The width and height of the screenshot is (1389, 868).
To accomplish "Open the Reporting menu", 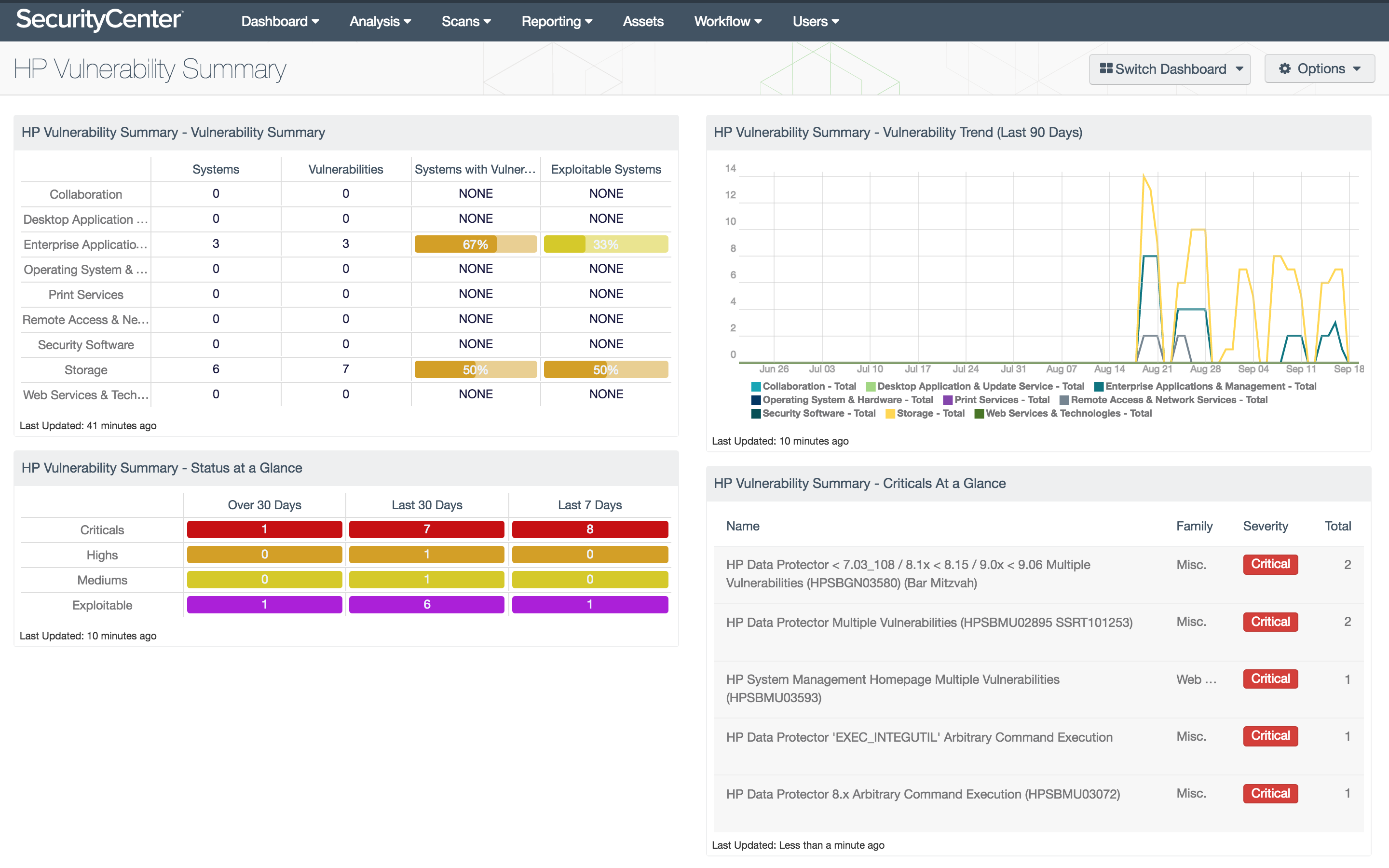I will (x=557, y=21).
